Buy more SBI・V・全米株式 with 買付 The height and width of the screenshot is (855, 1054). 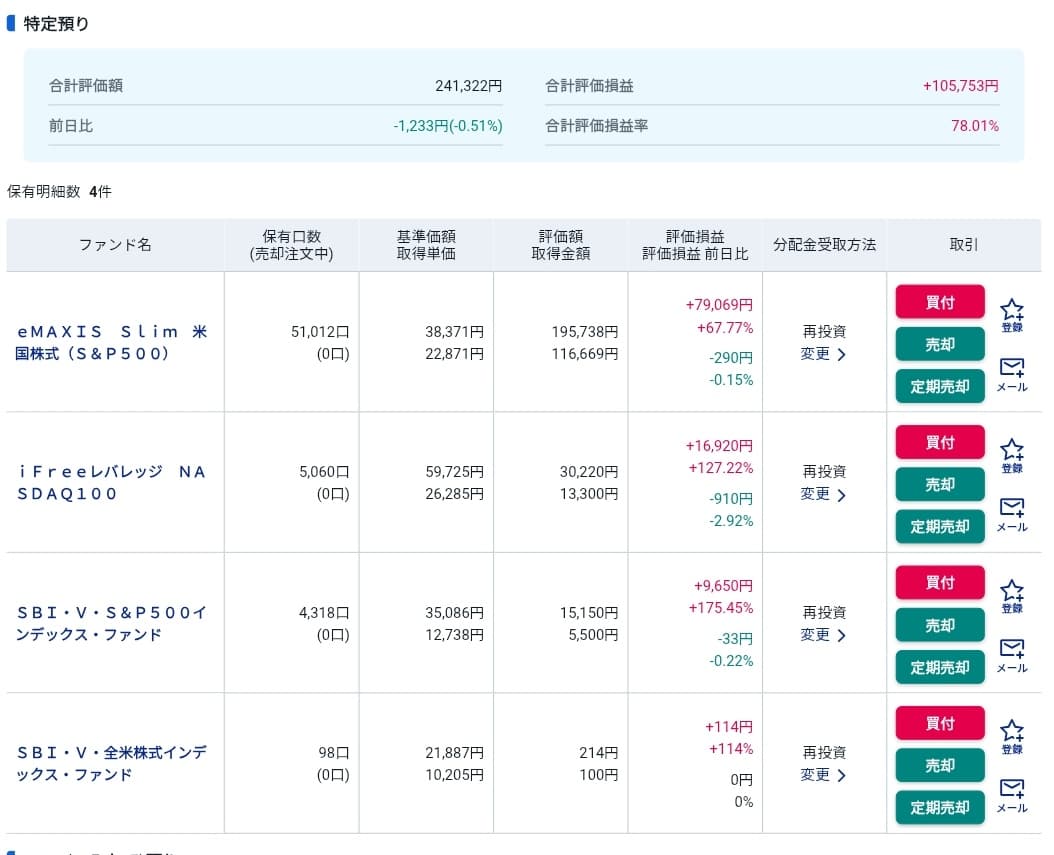tap(939, 723)
